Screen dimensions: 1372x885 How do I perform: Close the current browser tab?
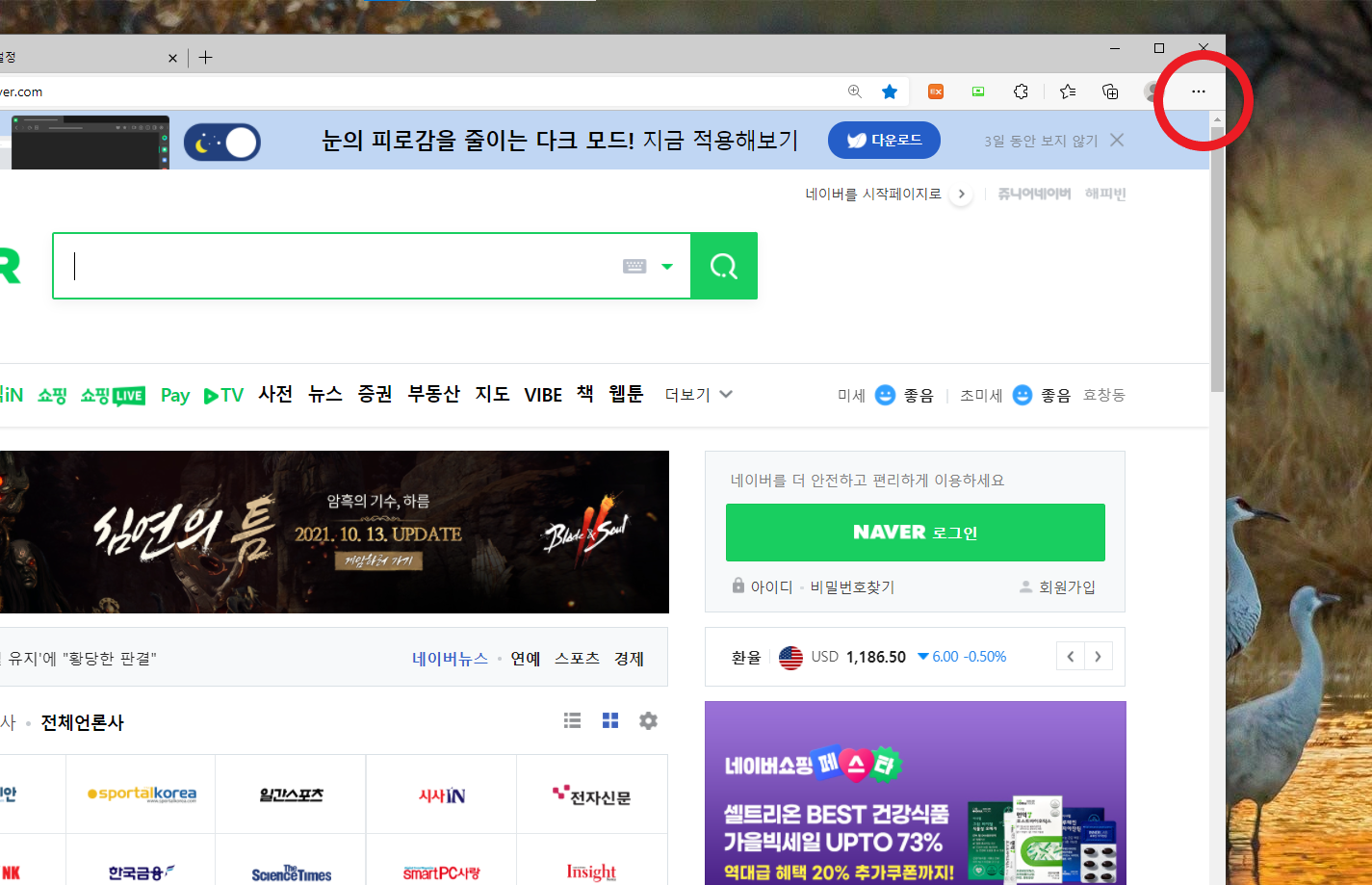tap(172, 58)
